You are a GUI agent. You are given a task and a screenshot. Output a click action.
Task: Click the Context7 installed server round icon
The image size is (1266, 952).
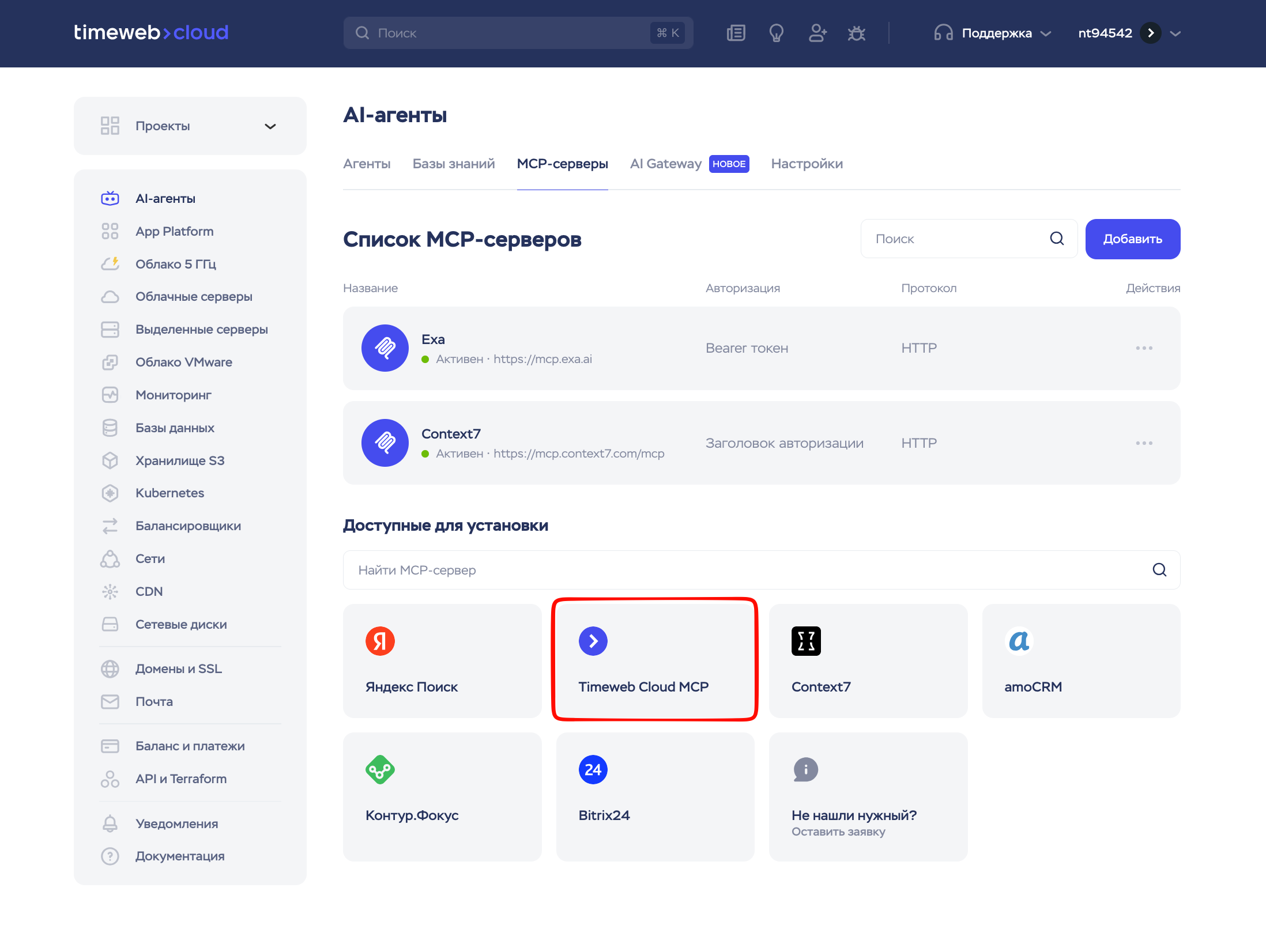(385, 443)
